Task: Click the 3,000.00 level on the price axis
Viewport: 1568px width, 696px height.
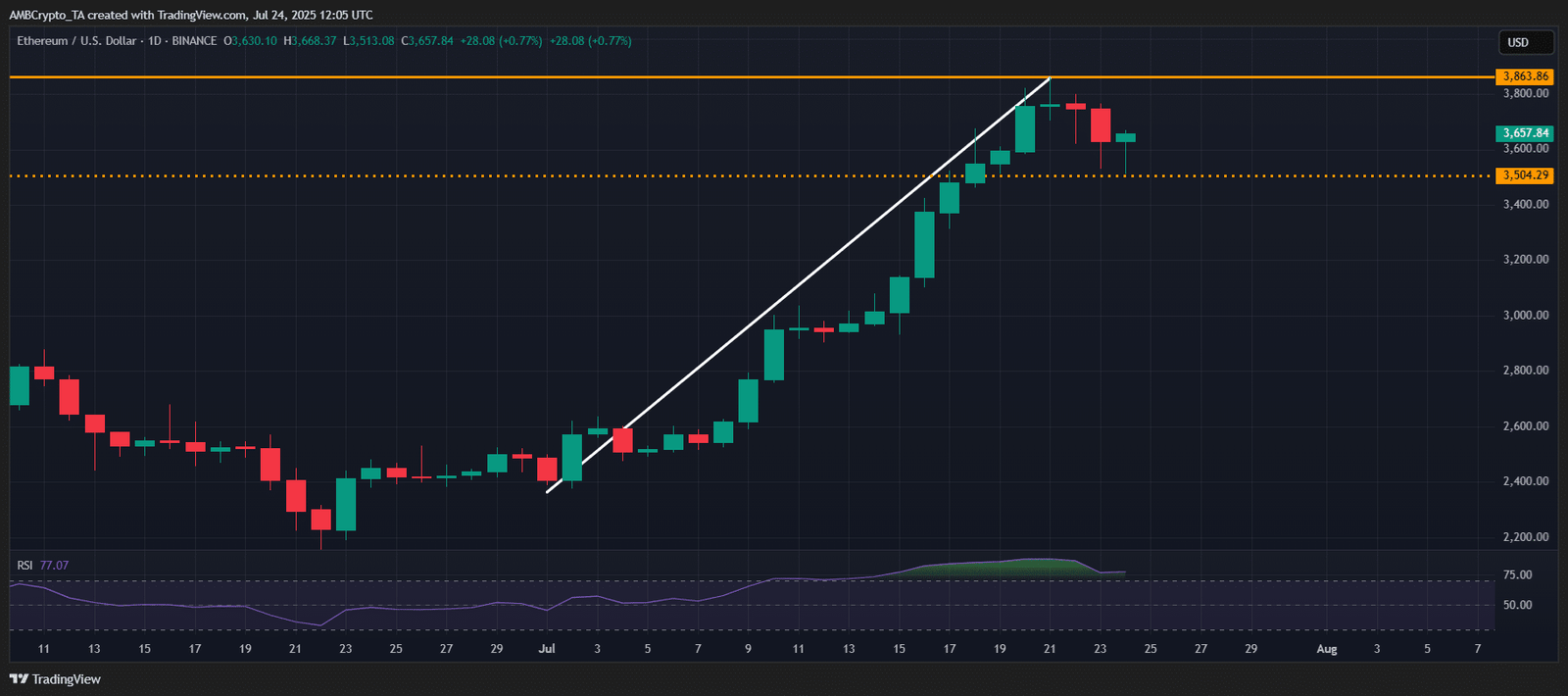Action: pyautogui.click(x=1525, y=316)
